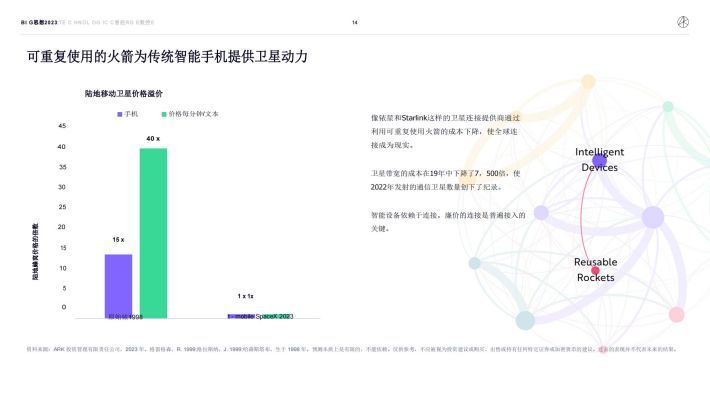Click the 资料来源 footnote at the bottom

coord(351,349)
